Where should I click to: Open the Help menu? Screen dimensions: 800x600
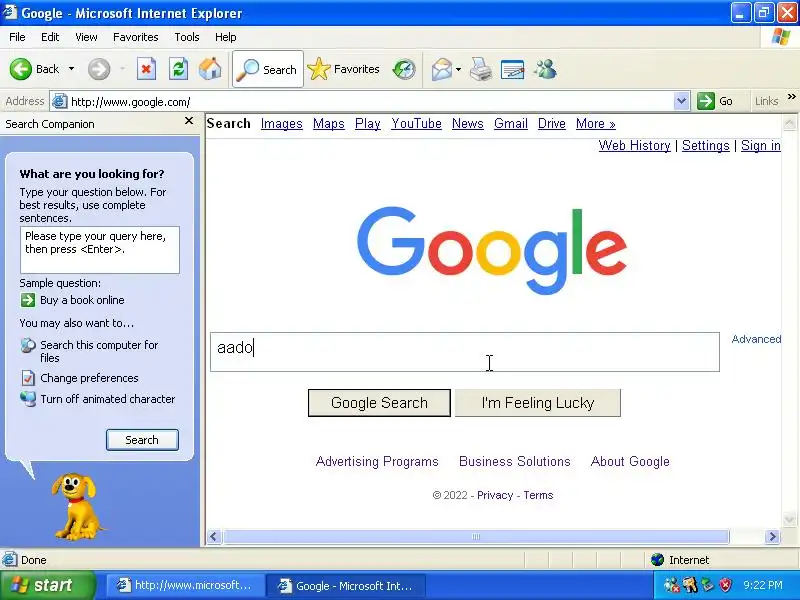tap(226, 37)
